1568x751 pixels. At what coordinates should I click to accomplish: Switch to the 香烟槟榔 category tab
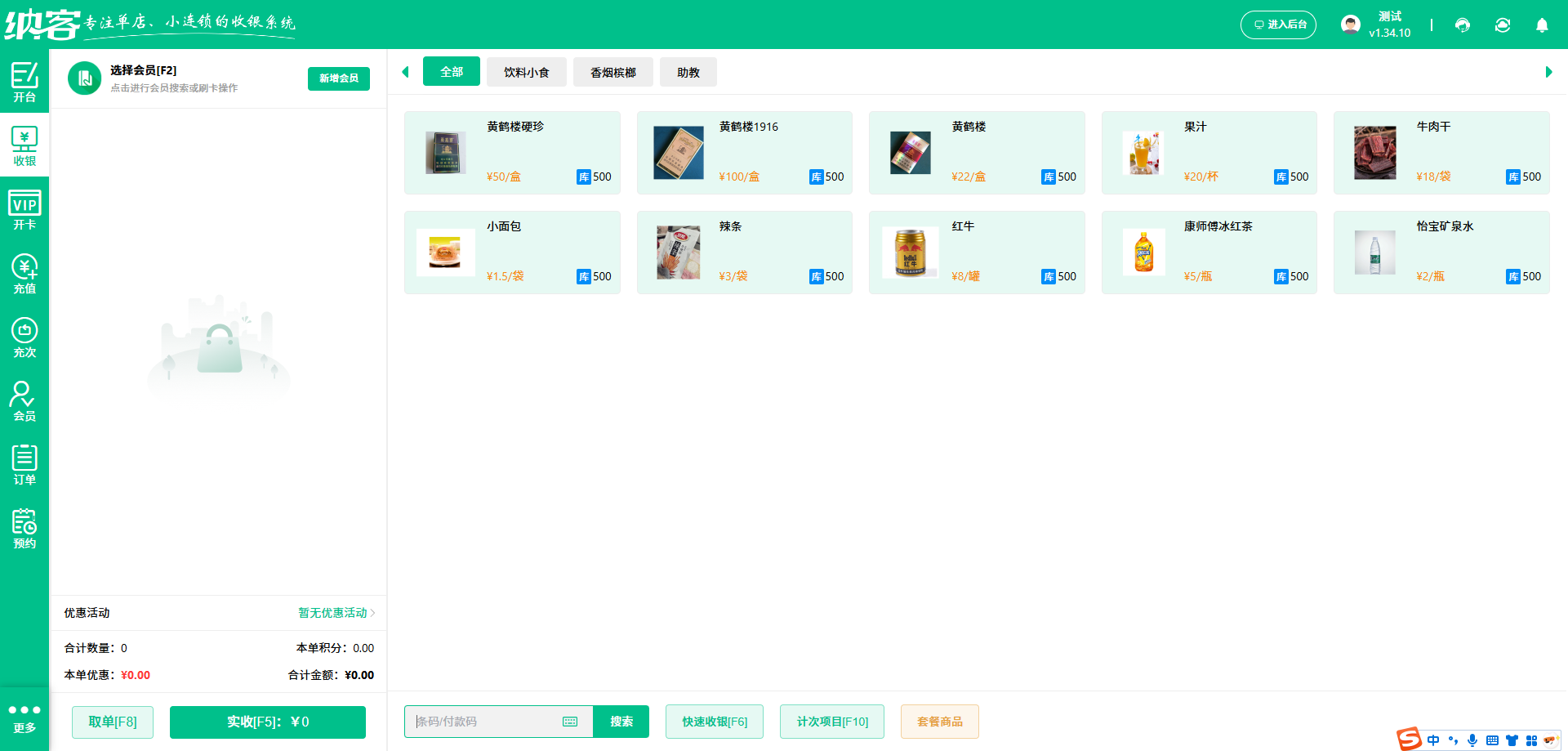(x=612, y=72)
